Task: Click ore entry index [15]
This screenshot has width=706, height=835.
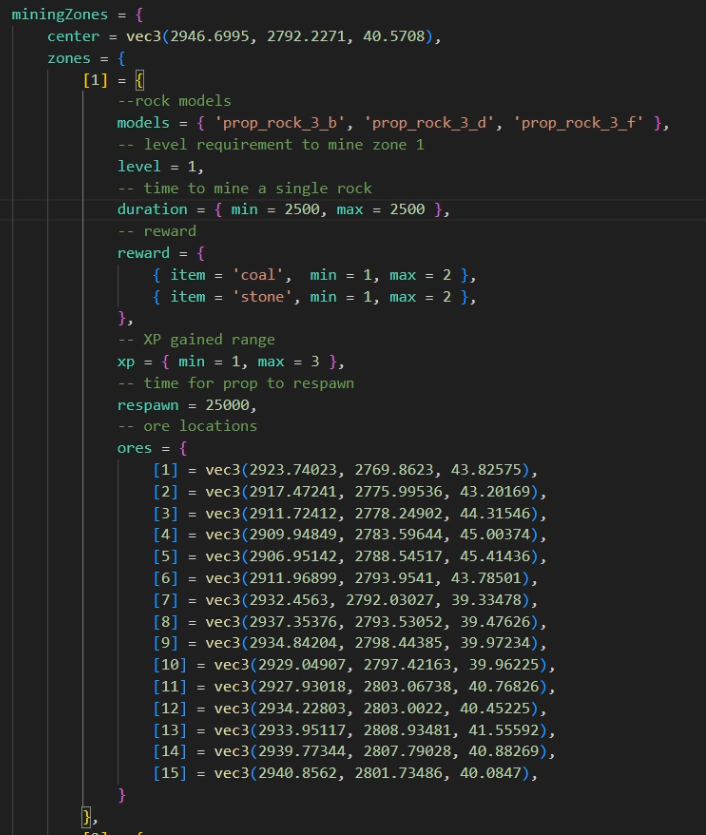Action: (x=170, y=772)
